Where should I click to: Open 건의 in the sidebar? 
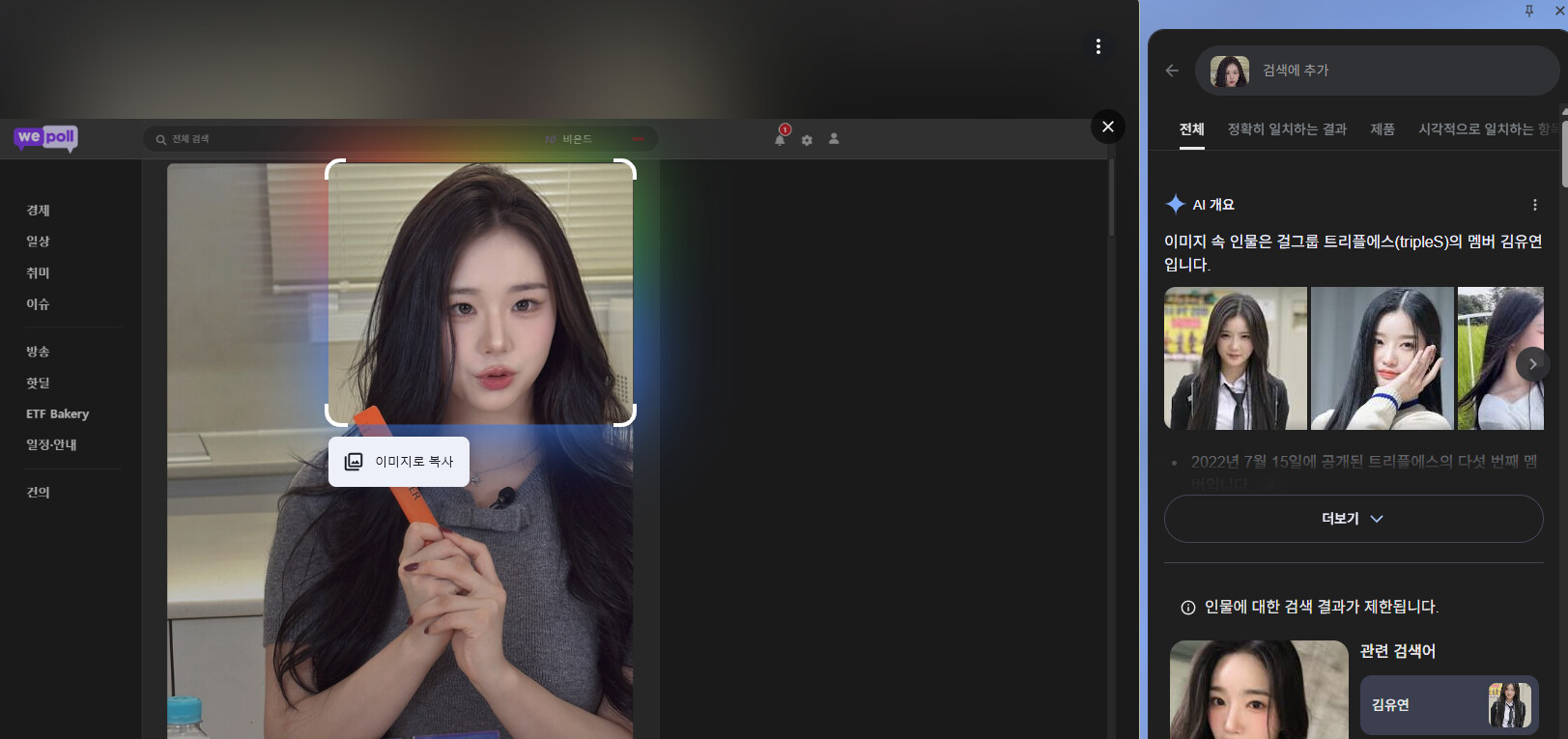(38, 493)
